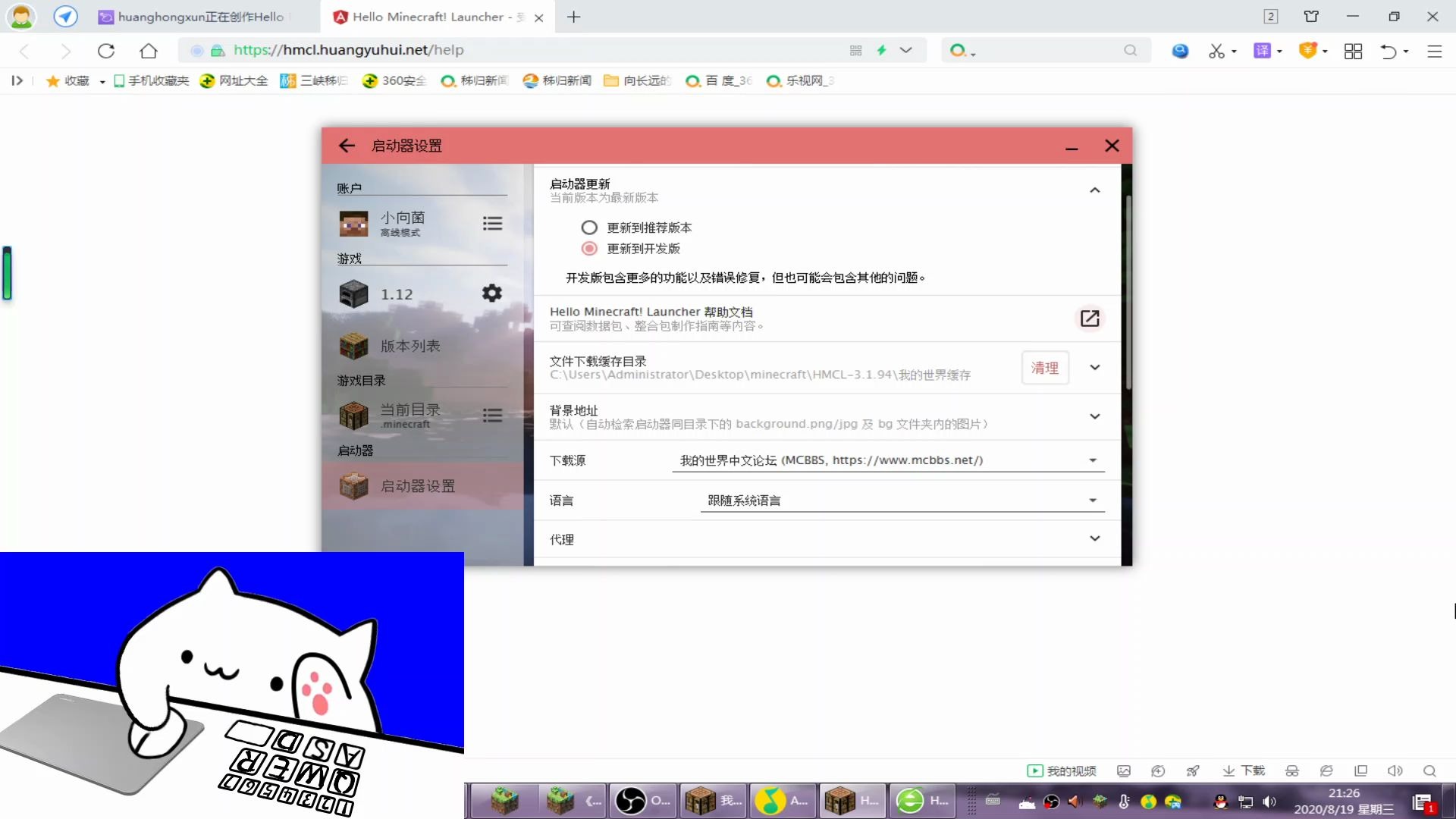Expand the 背景地址 section

[x=1094, y=416]
